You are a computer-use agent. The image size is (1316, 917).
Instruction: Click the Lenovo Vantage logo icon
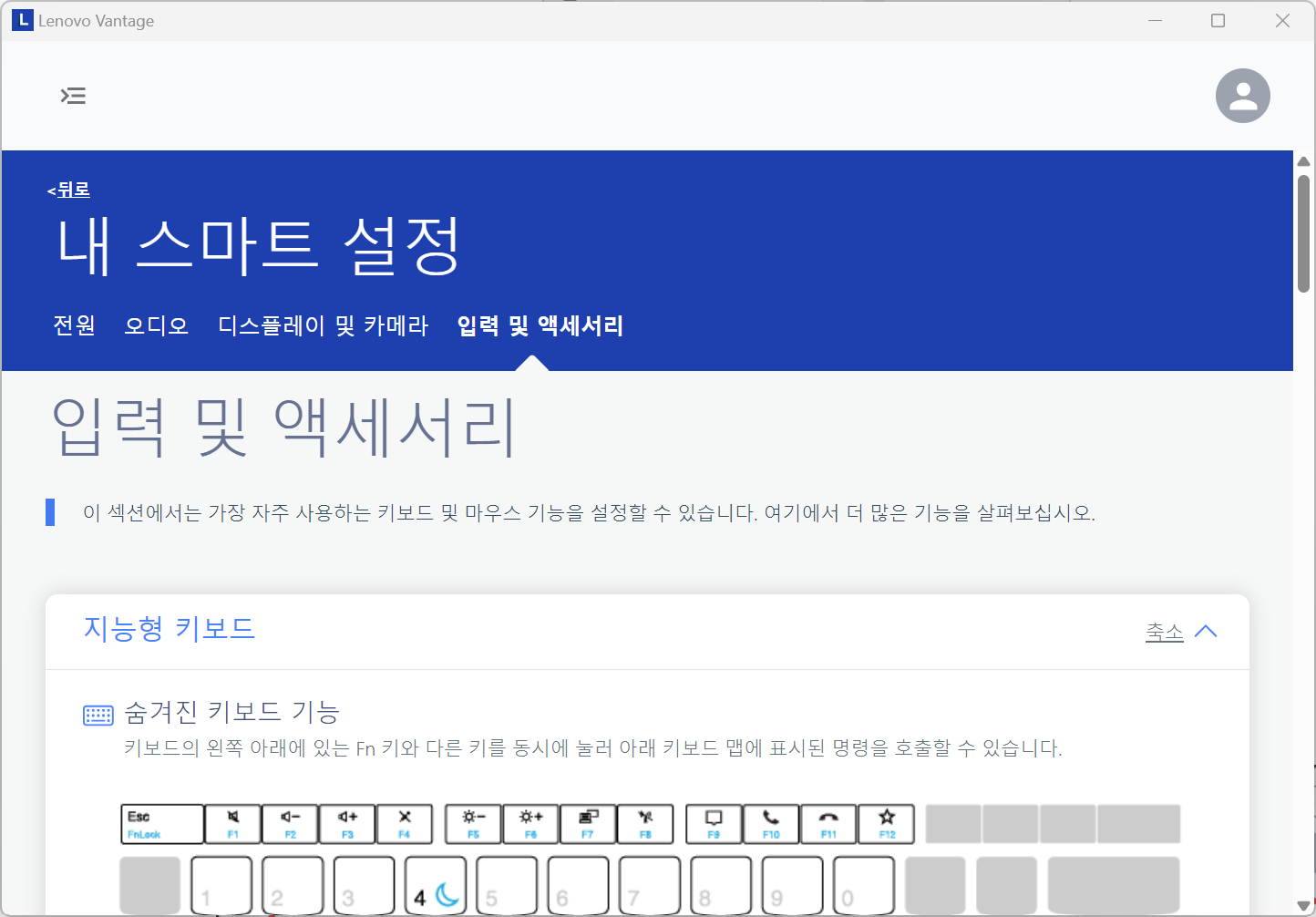[22, 20]
